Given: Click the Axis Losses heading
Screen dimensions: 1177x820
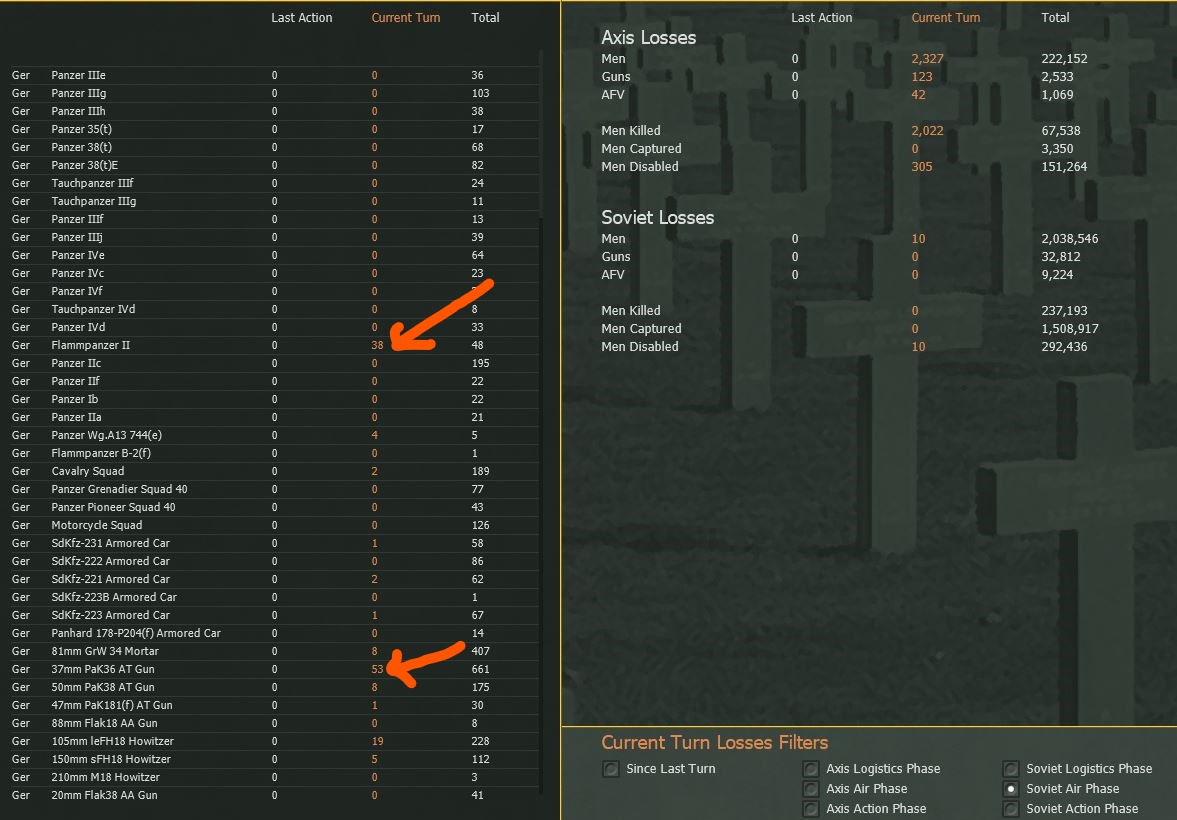Looking at the screenshot, I should pyautogui.click(x=649, y=38).
